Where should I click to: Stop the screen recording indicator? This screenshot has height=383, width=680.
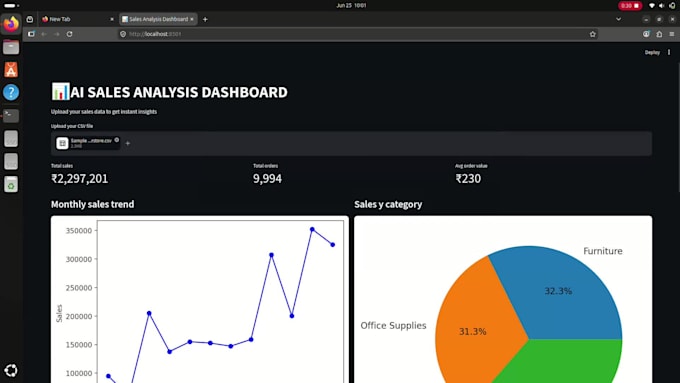pos(630,6)
